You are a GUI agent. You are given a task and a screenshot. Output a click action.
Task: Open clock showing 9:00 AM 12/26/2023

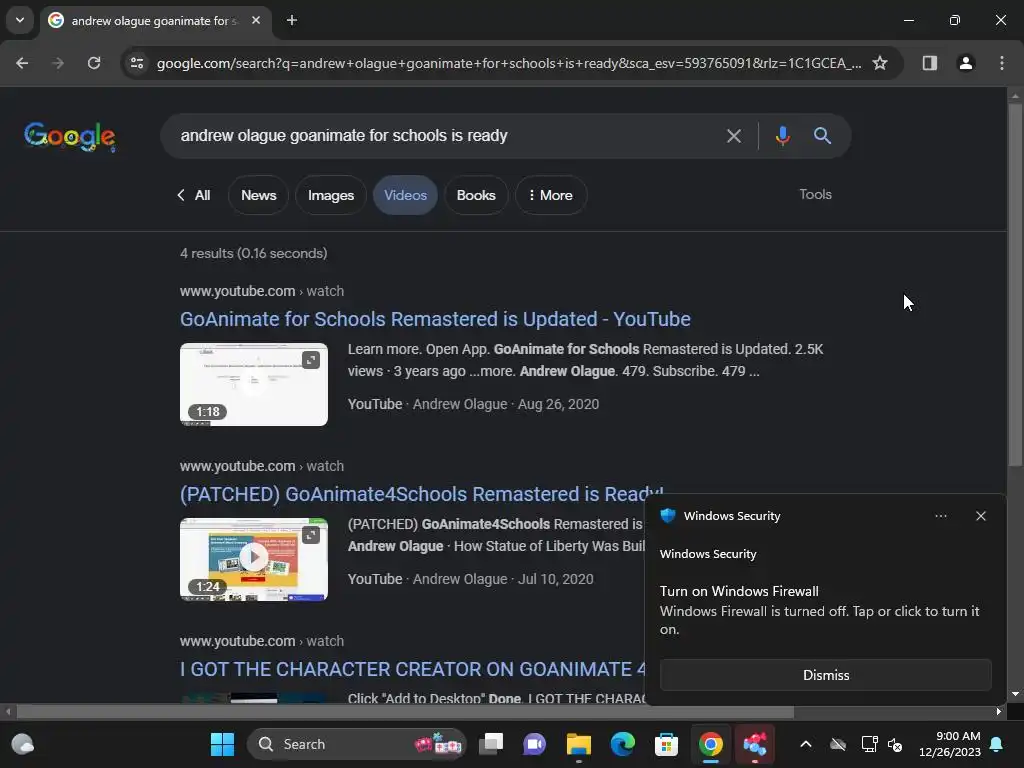pos(950,744)
